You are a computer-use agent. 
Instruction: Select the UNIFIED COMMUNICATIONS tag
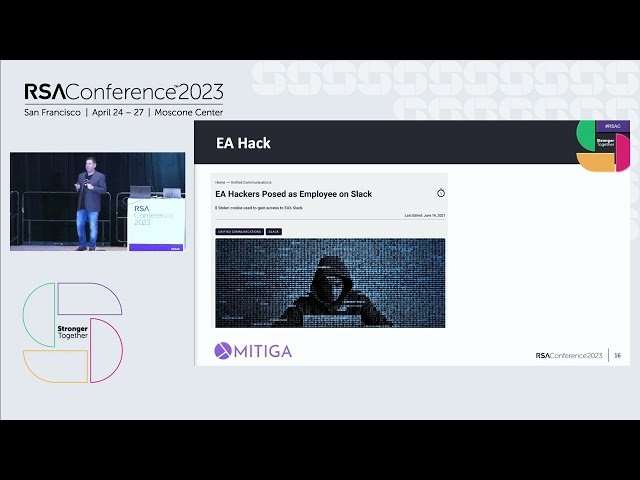point(240,231)
